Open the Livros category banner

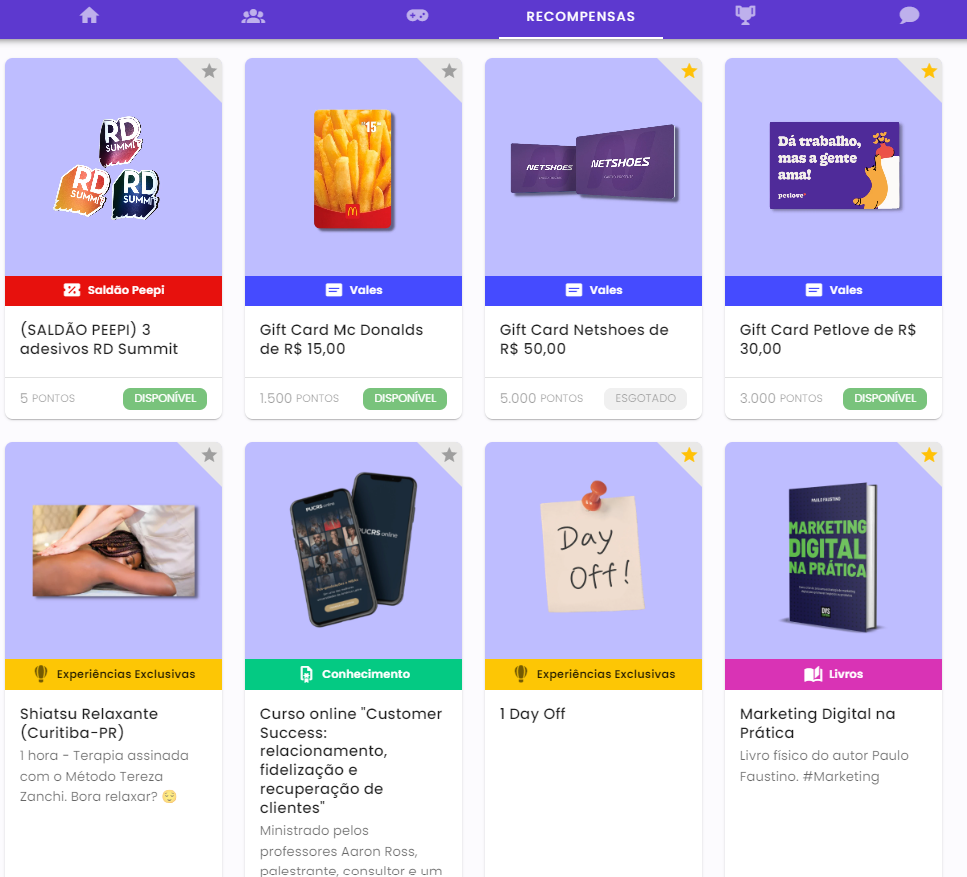833,674
